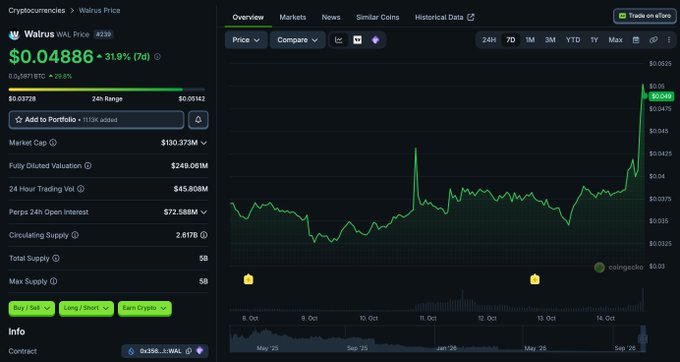Click the star icon in Add to Portfolio
This screenshot has height=362, width=680.
tap(19, 120)
